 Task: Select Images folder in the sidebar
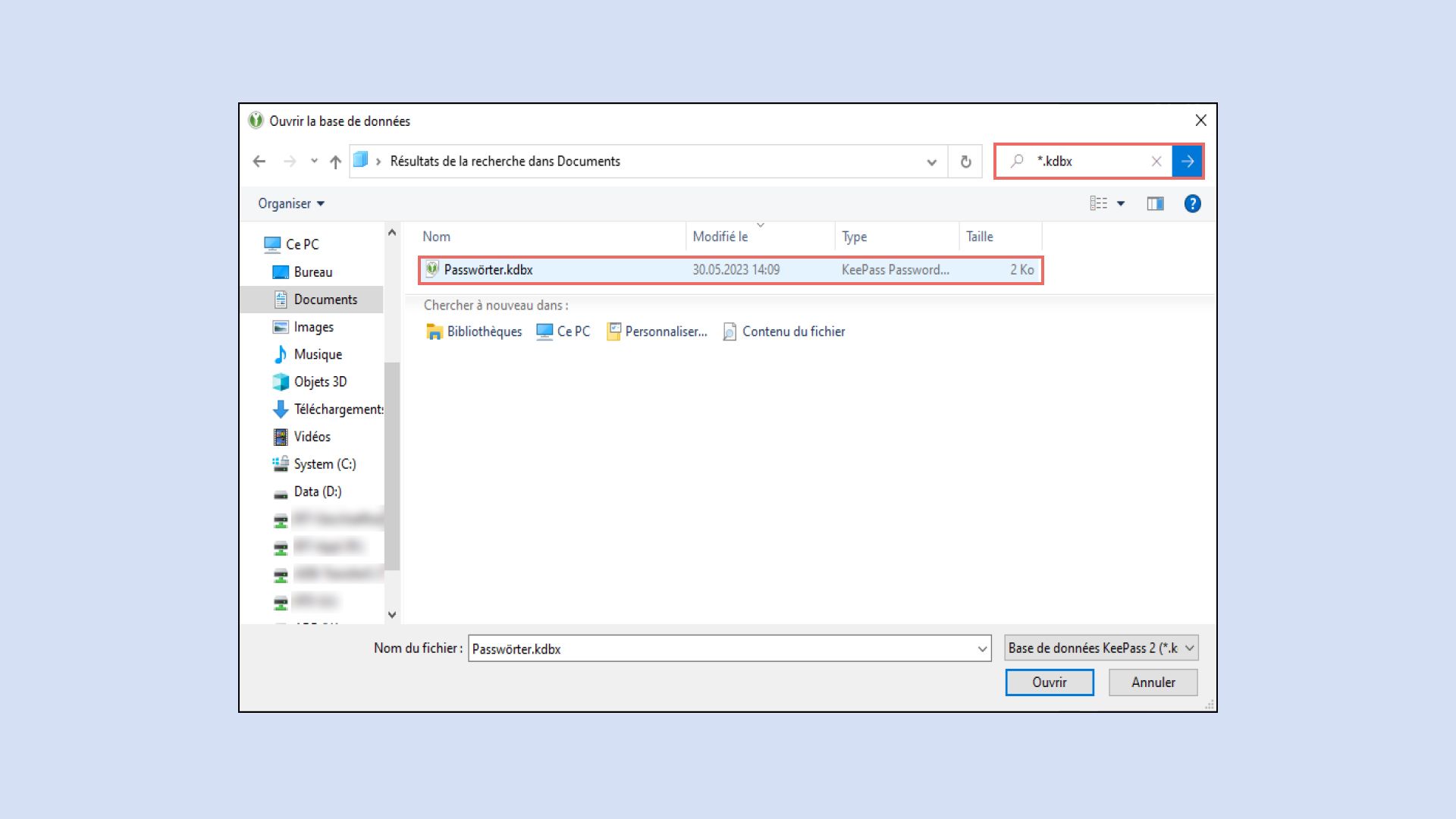coord(314,327)
